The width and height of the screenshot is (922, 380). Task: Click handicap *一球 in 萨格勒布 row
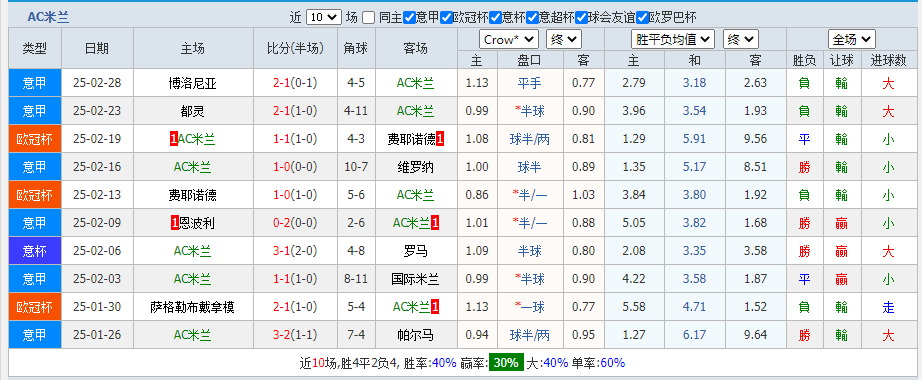pos(530,307)
